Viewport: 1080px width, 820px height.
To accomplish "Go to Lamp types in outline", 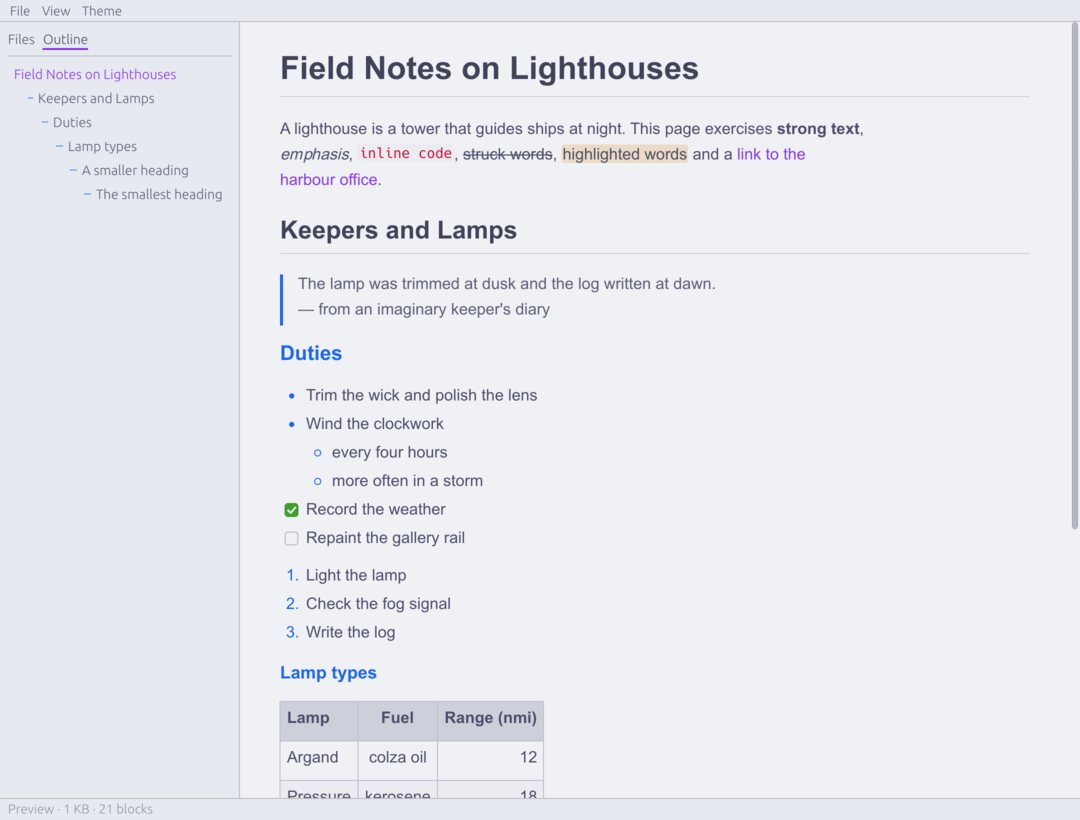I will click(102, 147).
